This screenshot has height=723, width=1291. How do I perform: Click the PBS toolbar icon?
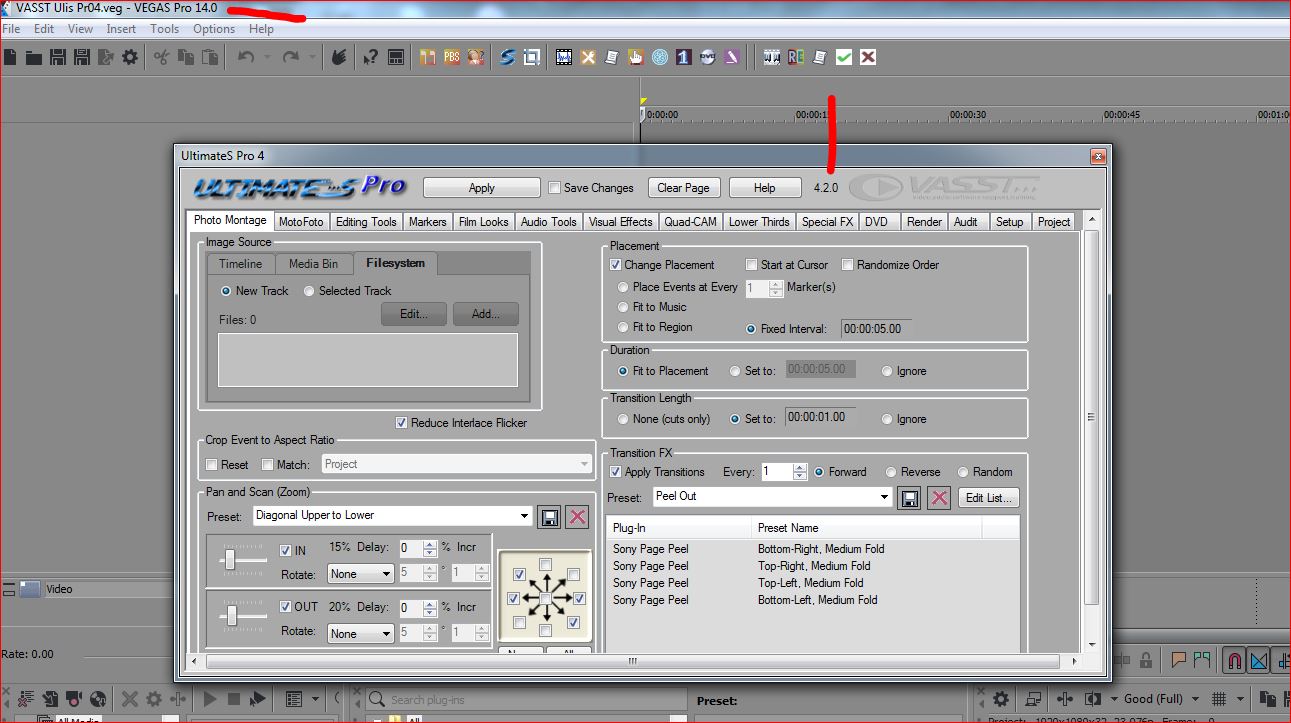(452, 57)
